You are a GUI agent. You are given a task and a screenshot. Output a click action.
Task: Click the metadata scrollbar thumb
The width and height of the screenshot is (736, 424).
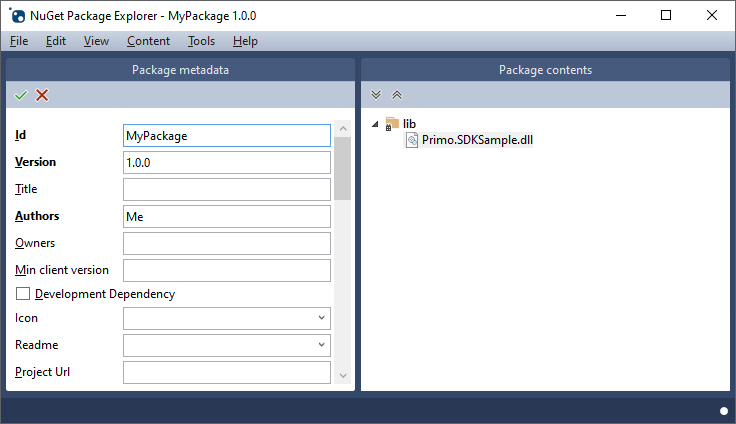(x=343, y=169)
